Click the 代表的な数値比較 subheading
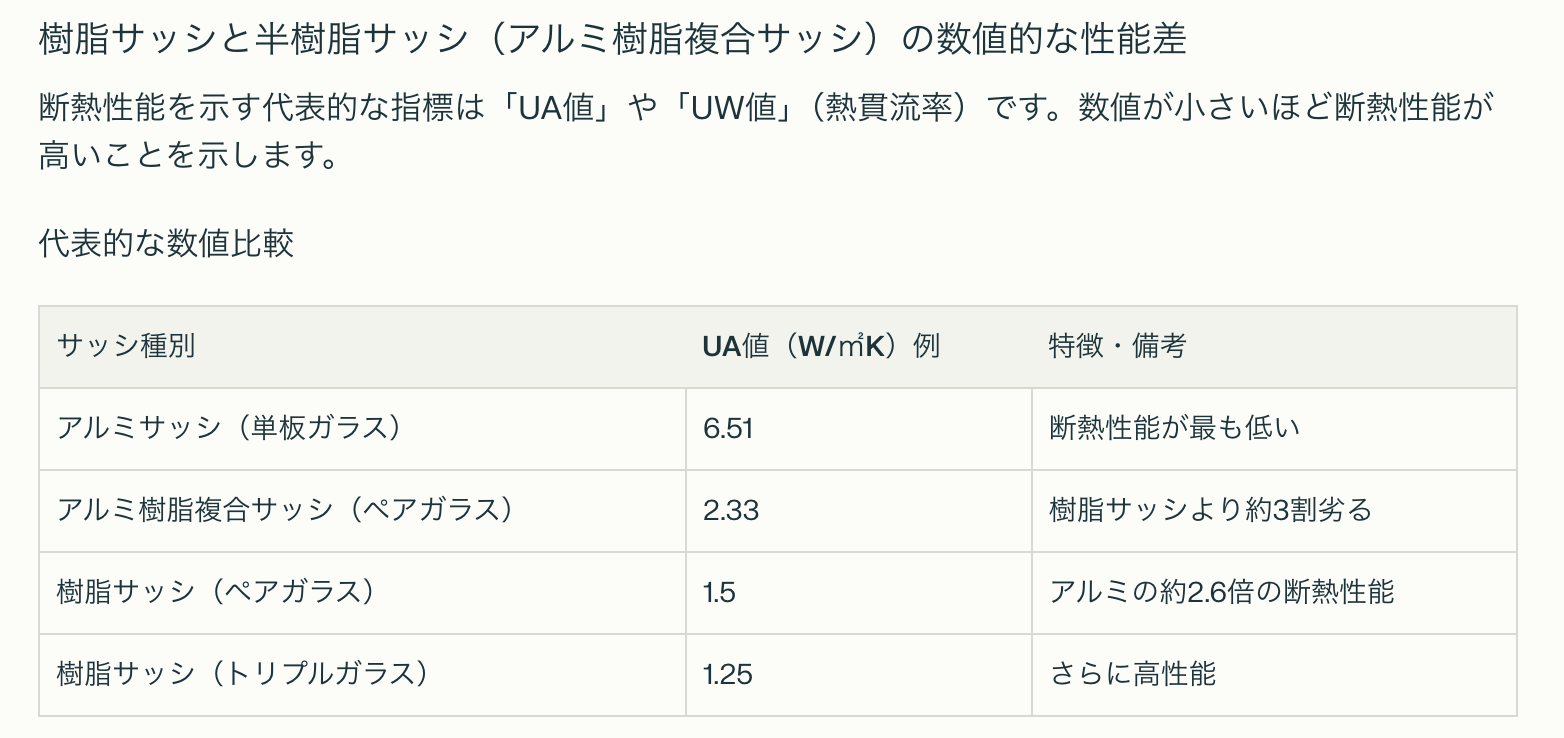Viewport: 1564px width, 738px height. click(x=166, y=243)
